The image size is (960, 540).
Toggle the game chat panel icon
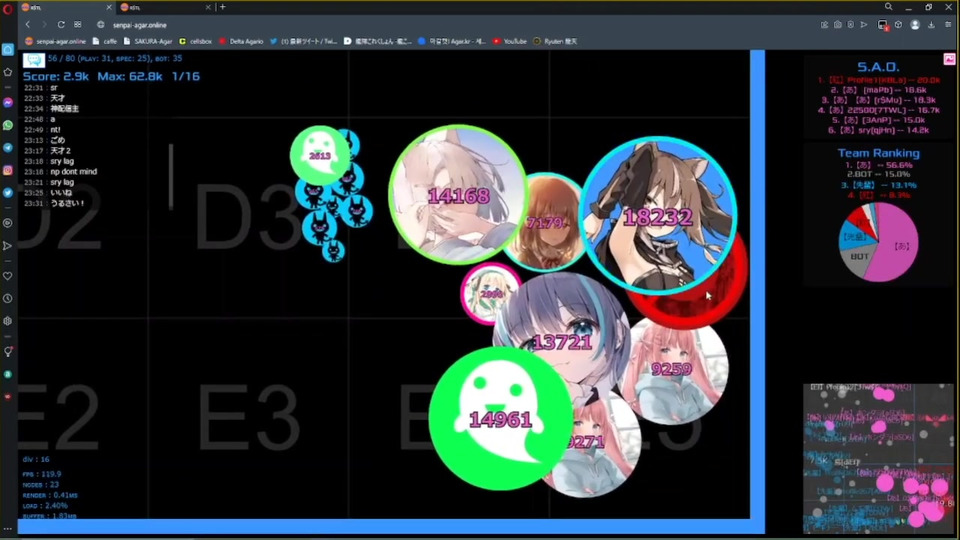pos(34,59)
